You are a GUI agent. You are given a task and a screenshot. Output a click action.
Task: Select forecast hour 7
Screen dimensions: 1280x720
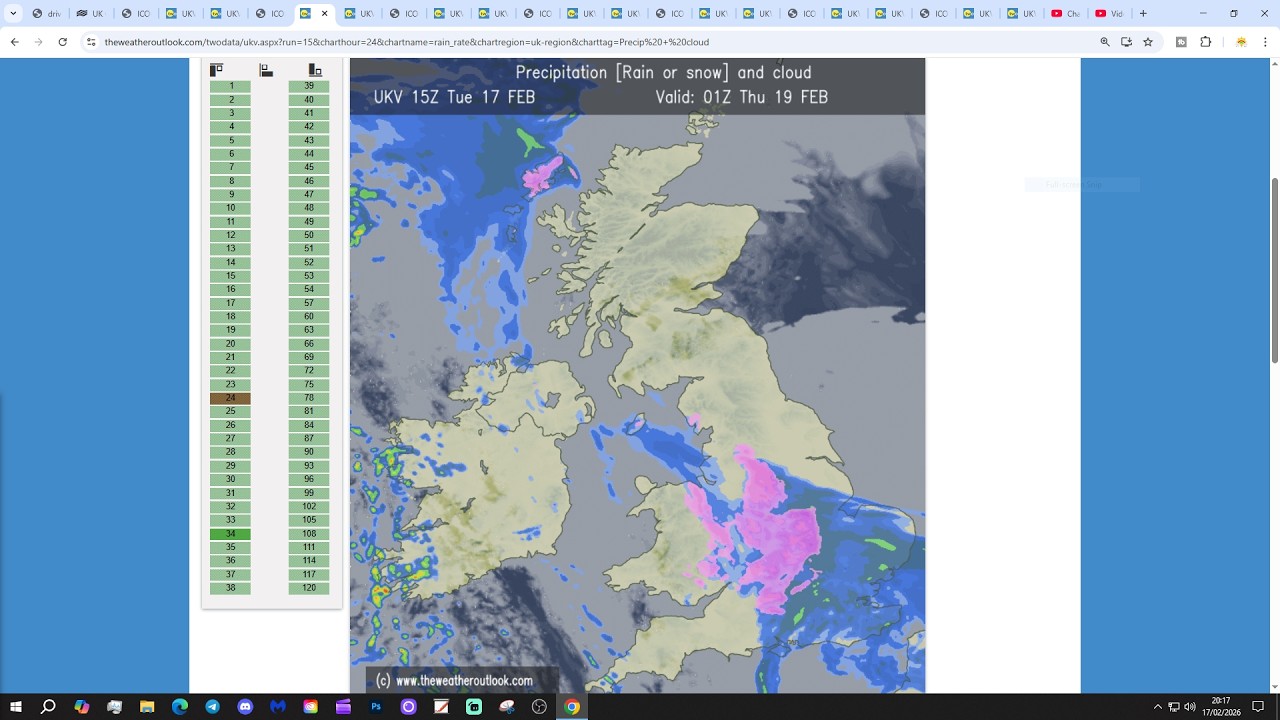pos(231,167)
